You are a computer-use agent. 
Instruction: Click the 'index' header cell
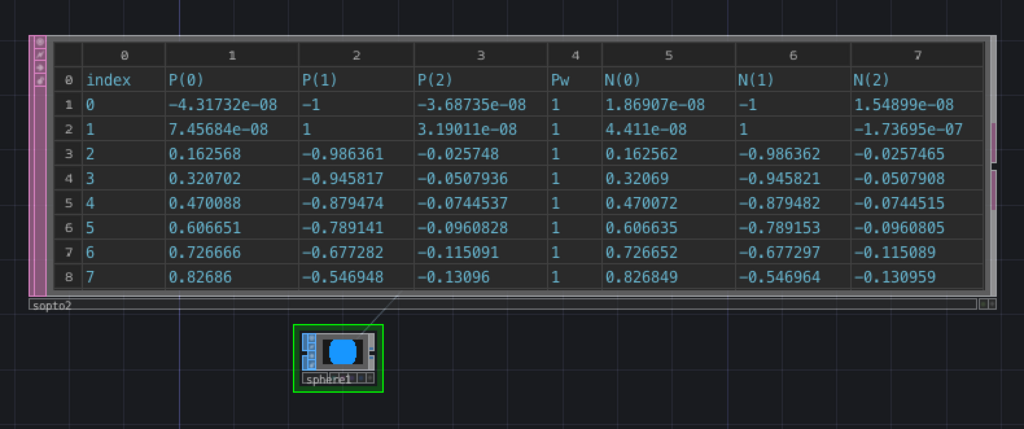[x=124, y=80]
